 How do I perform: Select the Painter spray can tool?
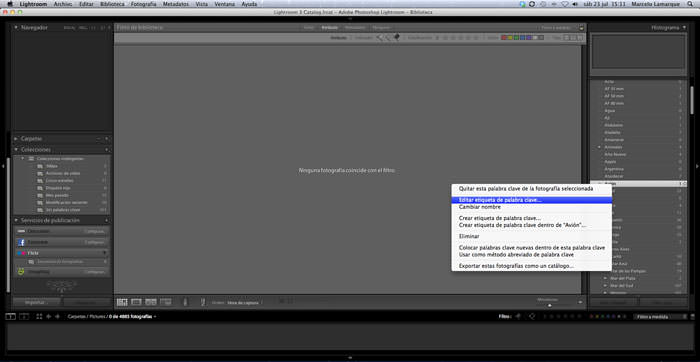pyautogui.click(x=185, y=302)
